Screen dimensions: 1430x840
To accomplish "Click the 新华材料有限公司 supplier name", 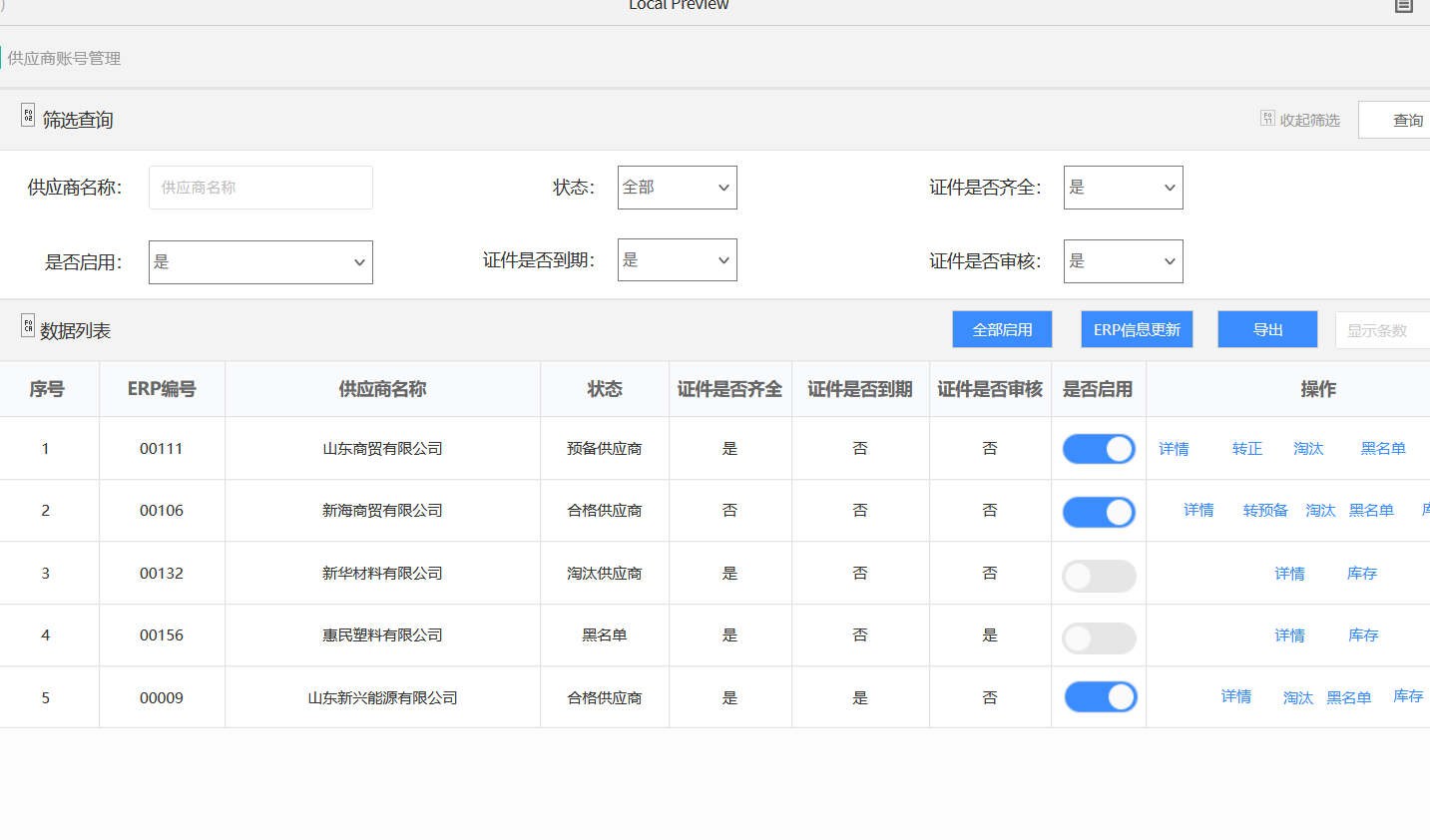I will (x=382, y=574).
